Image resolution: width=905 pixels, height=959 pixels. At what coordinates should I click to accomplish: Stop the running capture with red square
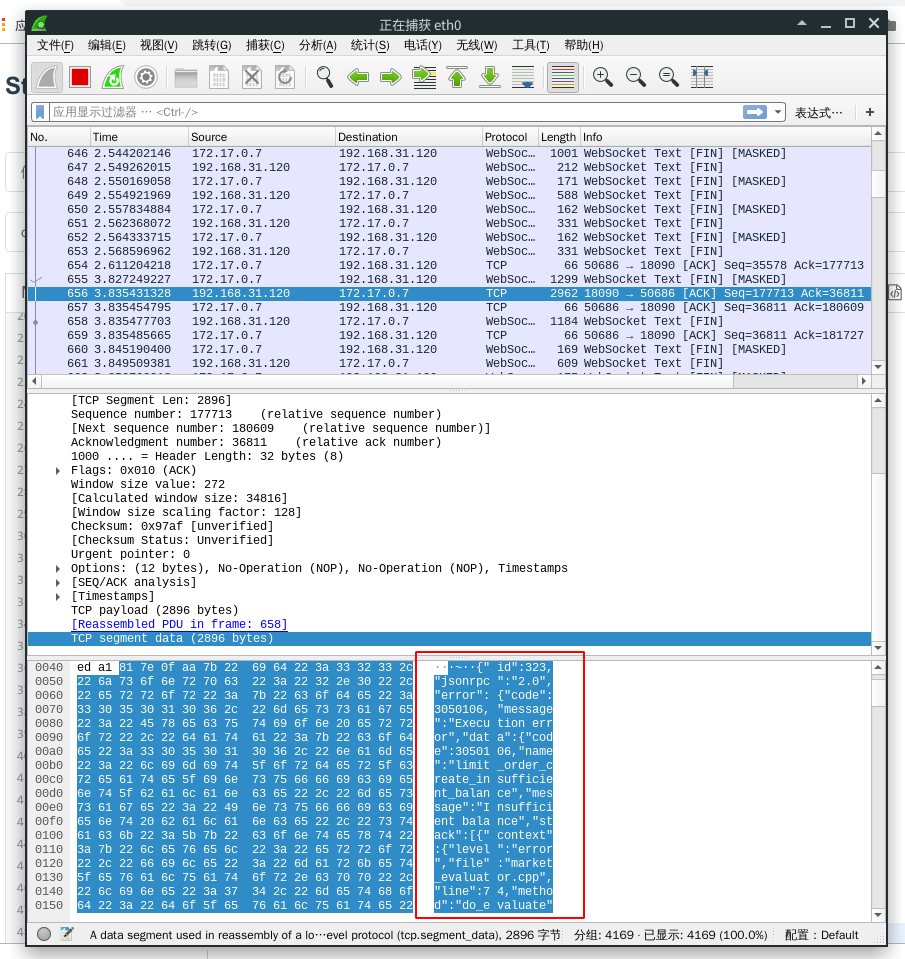[80, 78]
